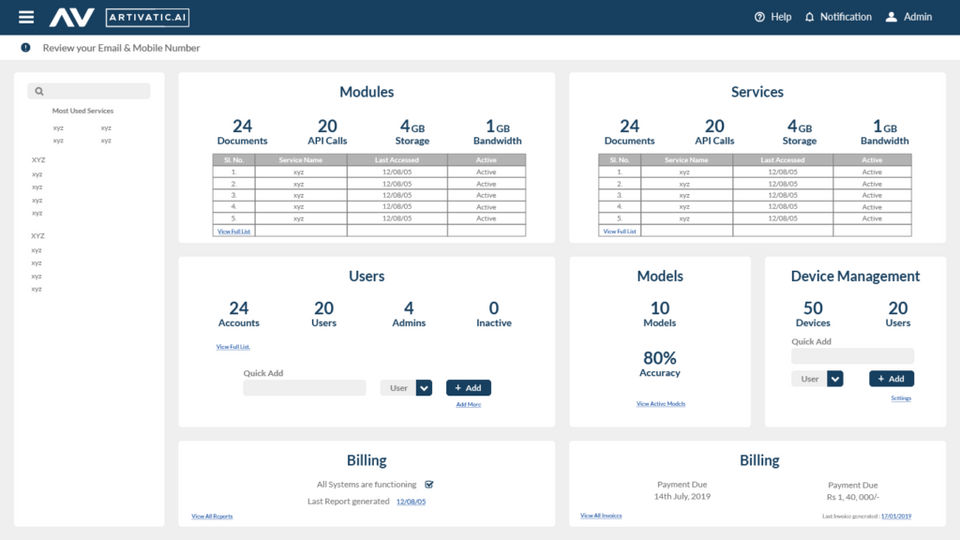960x540 pixels.
Task: Click the 4 GB Storage stat in Services
Action: point(800,132)
